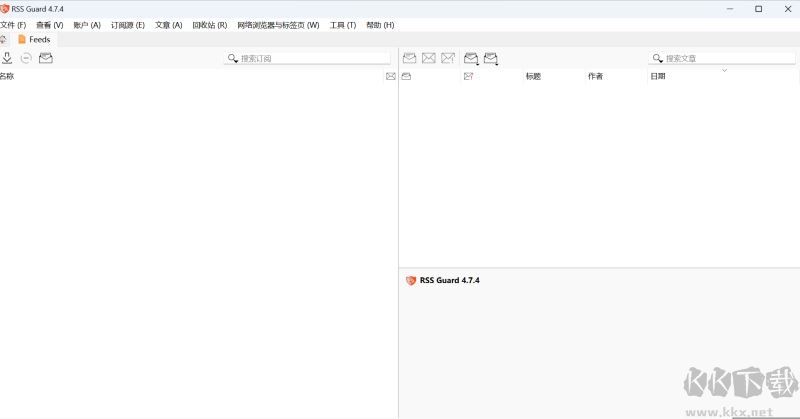Click the stop fetching feeds circle icon
The image size is (800, 419).
26,58
